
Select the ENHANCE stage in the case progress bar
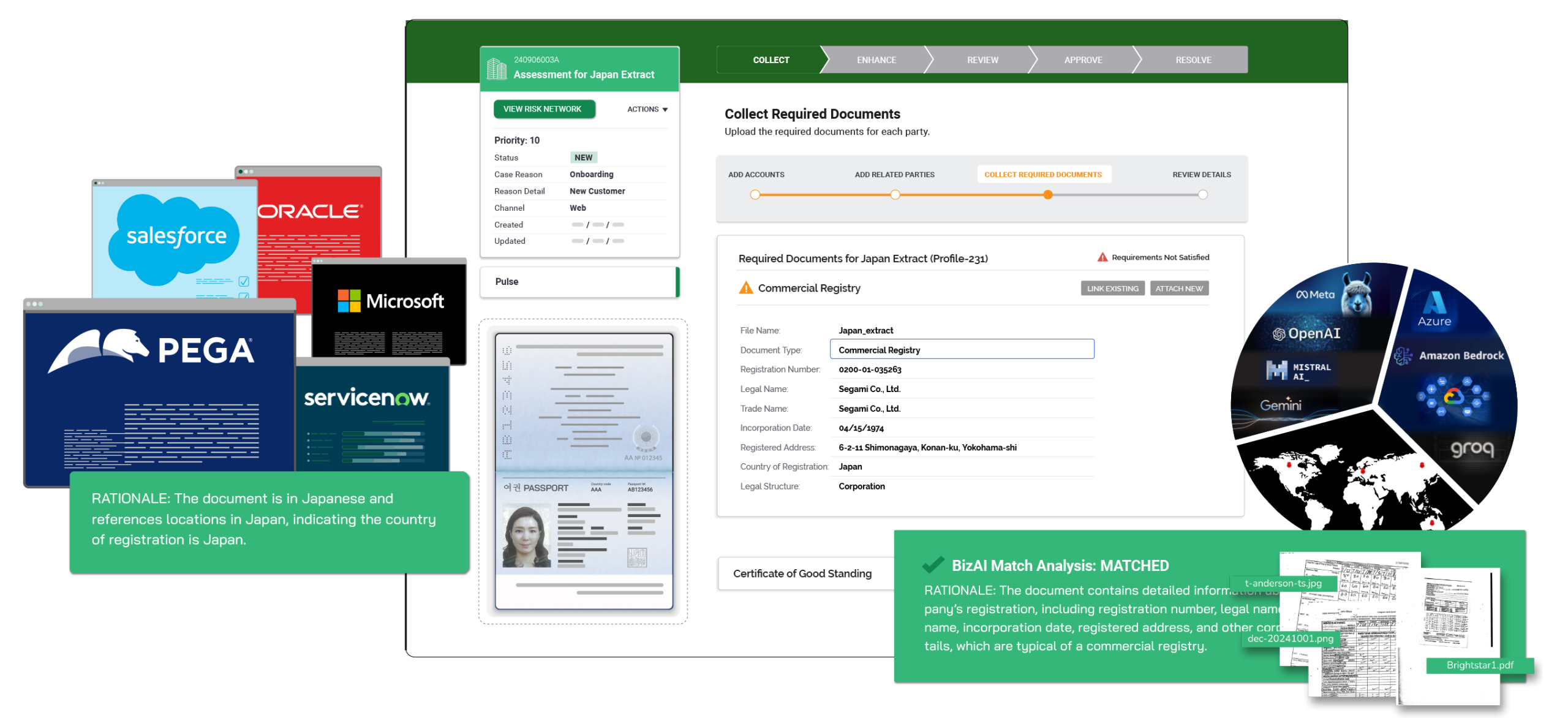pyautogui.click(x=876, y=60)
